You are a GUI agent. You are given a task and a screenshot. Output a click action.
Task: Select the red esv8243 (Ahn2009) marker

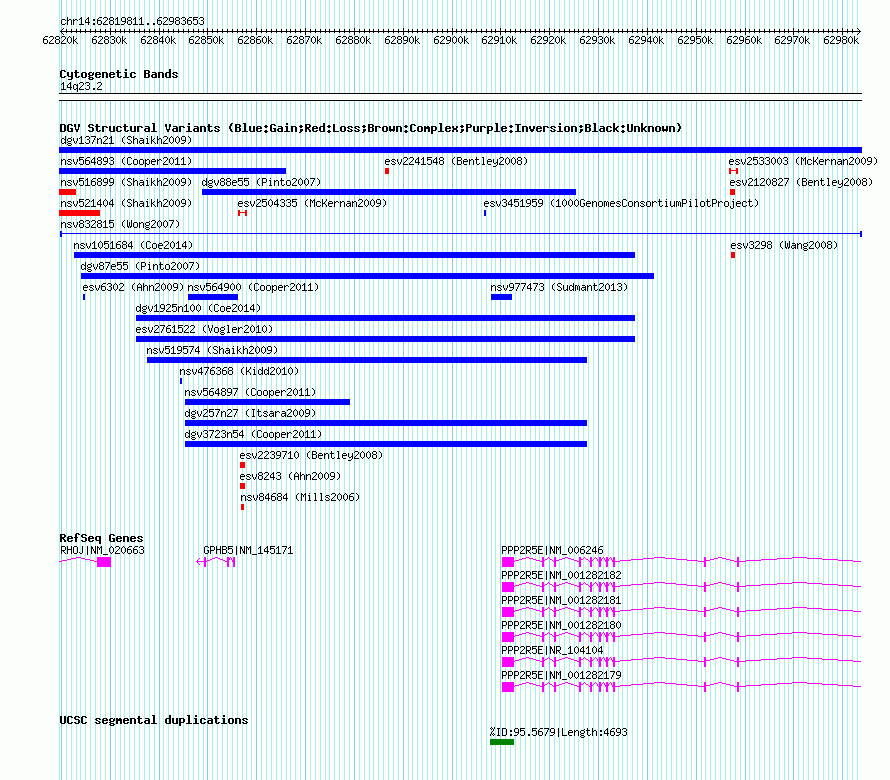coord(242,486)
